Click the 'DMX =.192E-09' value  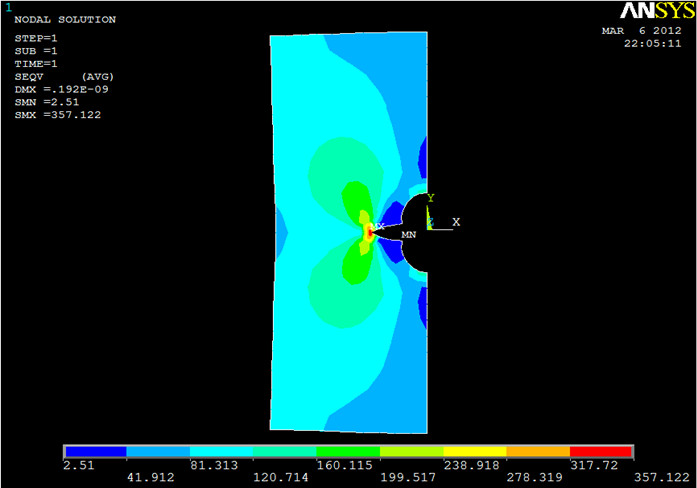click(61, 89)
